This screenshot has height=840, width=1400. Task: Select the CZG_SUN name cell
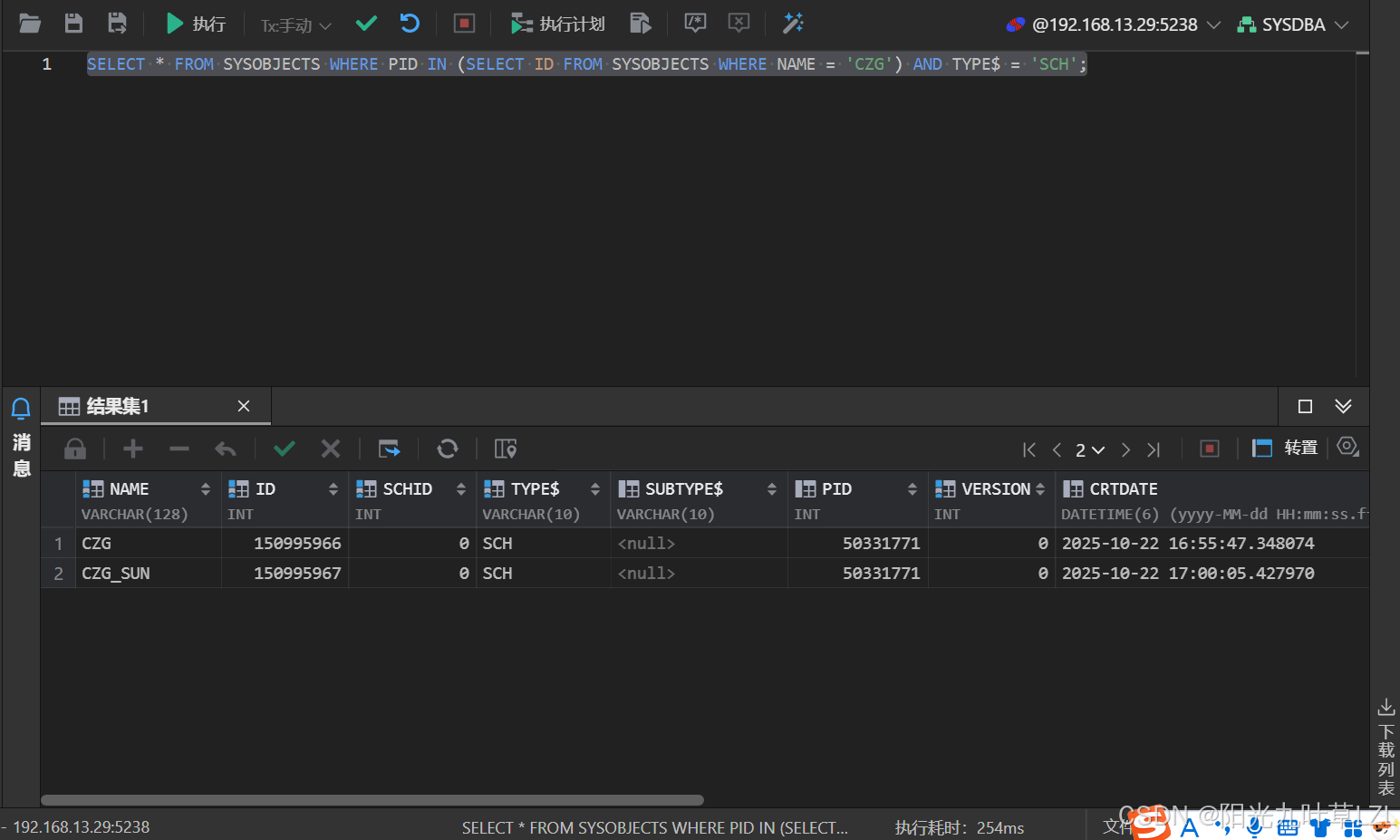coord(149,574)
